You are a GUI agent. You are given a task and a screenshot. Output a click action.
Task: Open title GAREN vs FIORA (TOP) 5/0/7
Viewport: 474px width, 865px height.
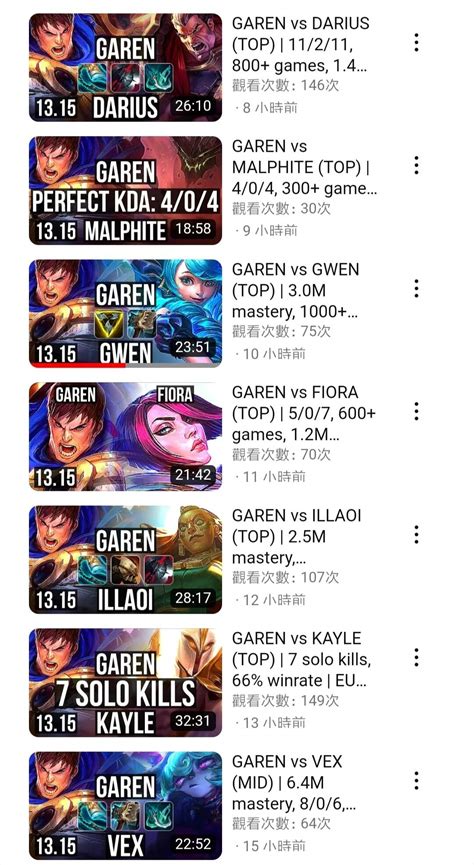303,414
